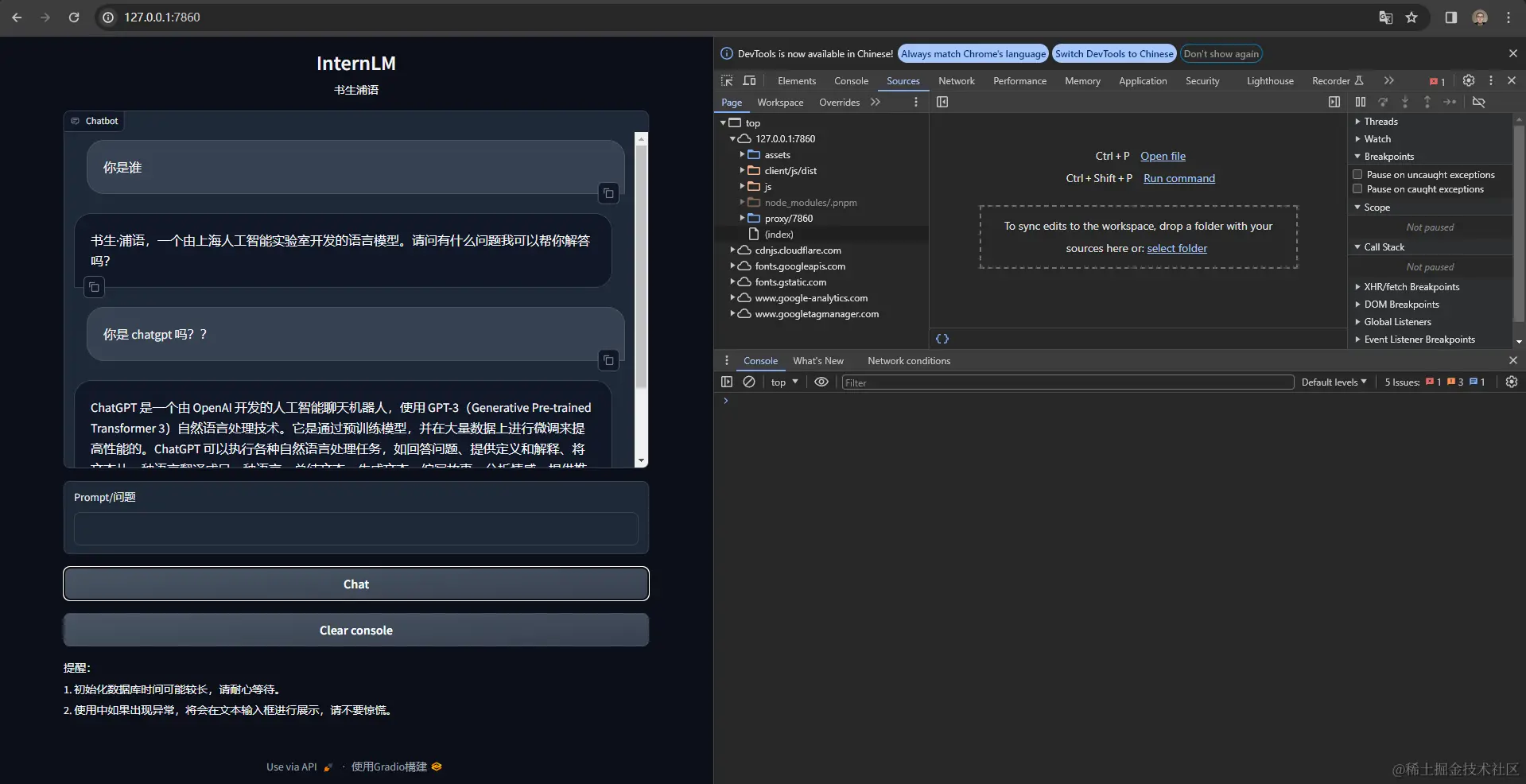Viewport: 1526px width, 784px height.
Task: Click the Clear console button
Action: point(356,630)
